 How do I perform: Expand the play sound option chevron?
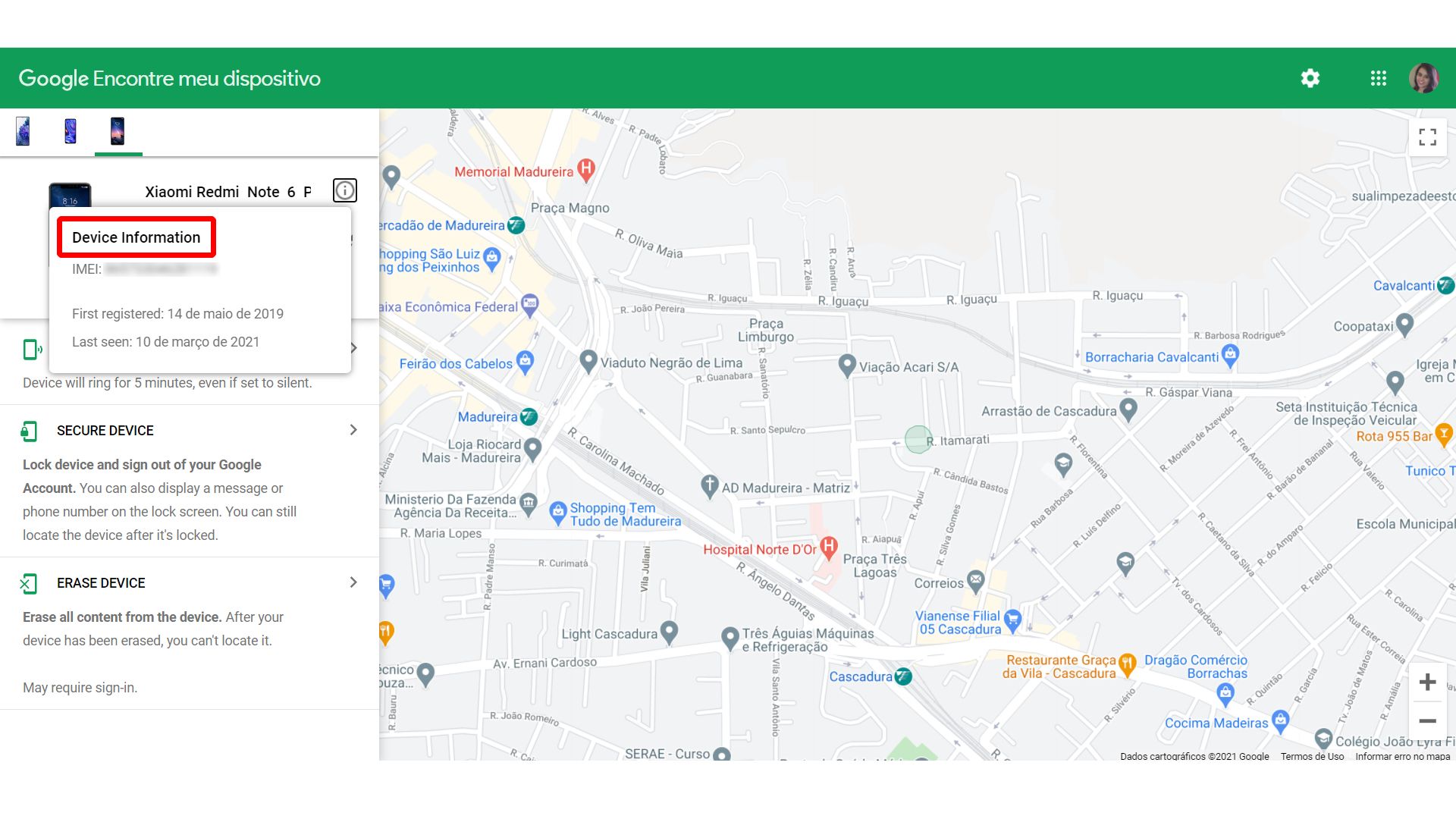pos(354,348)
